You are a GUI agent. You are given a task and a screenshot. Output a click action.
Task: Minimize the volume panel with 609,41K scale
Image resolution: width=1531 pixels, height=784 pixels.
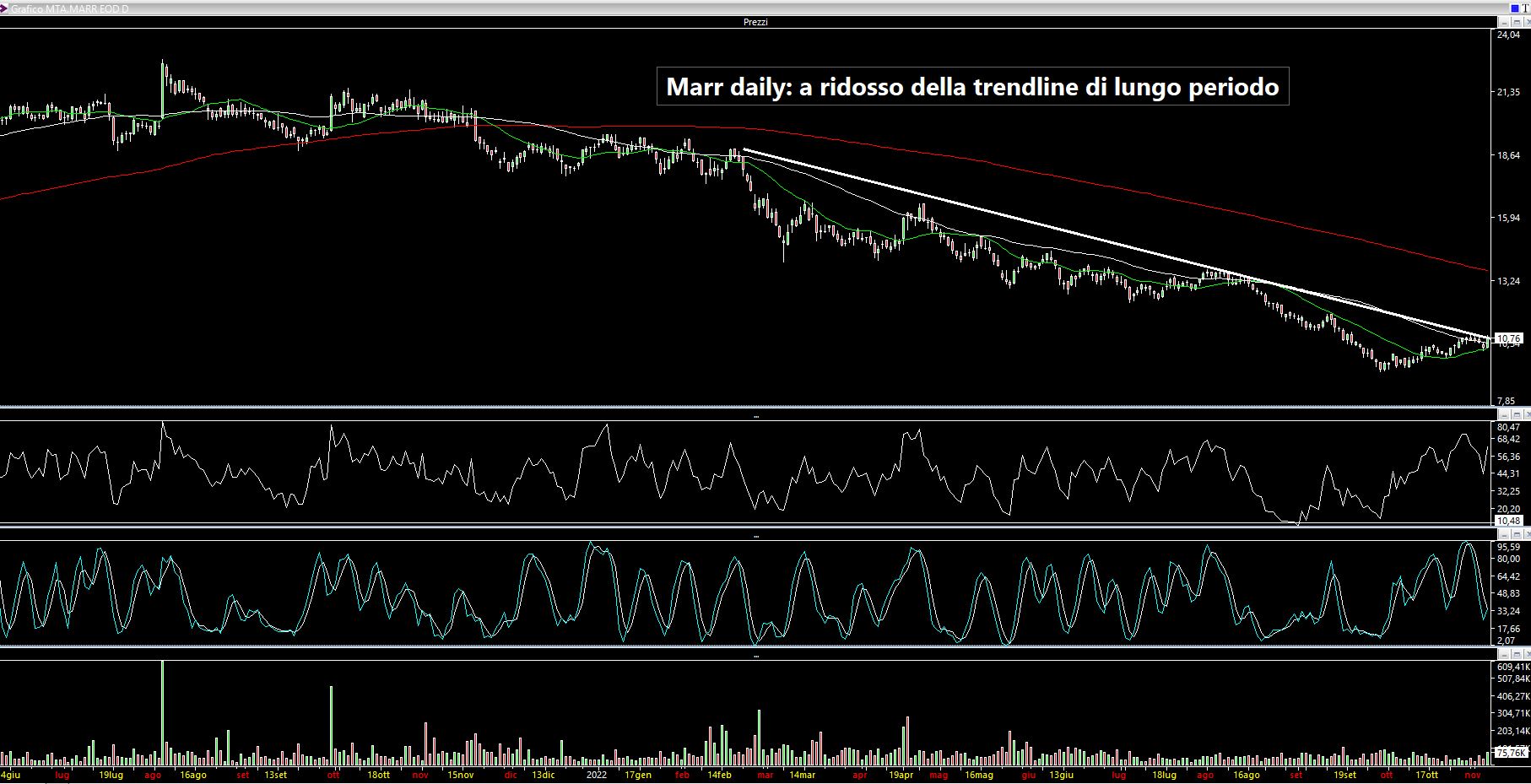(x=1504, y=655)
